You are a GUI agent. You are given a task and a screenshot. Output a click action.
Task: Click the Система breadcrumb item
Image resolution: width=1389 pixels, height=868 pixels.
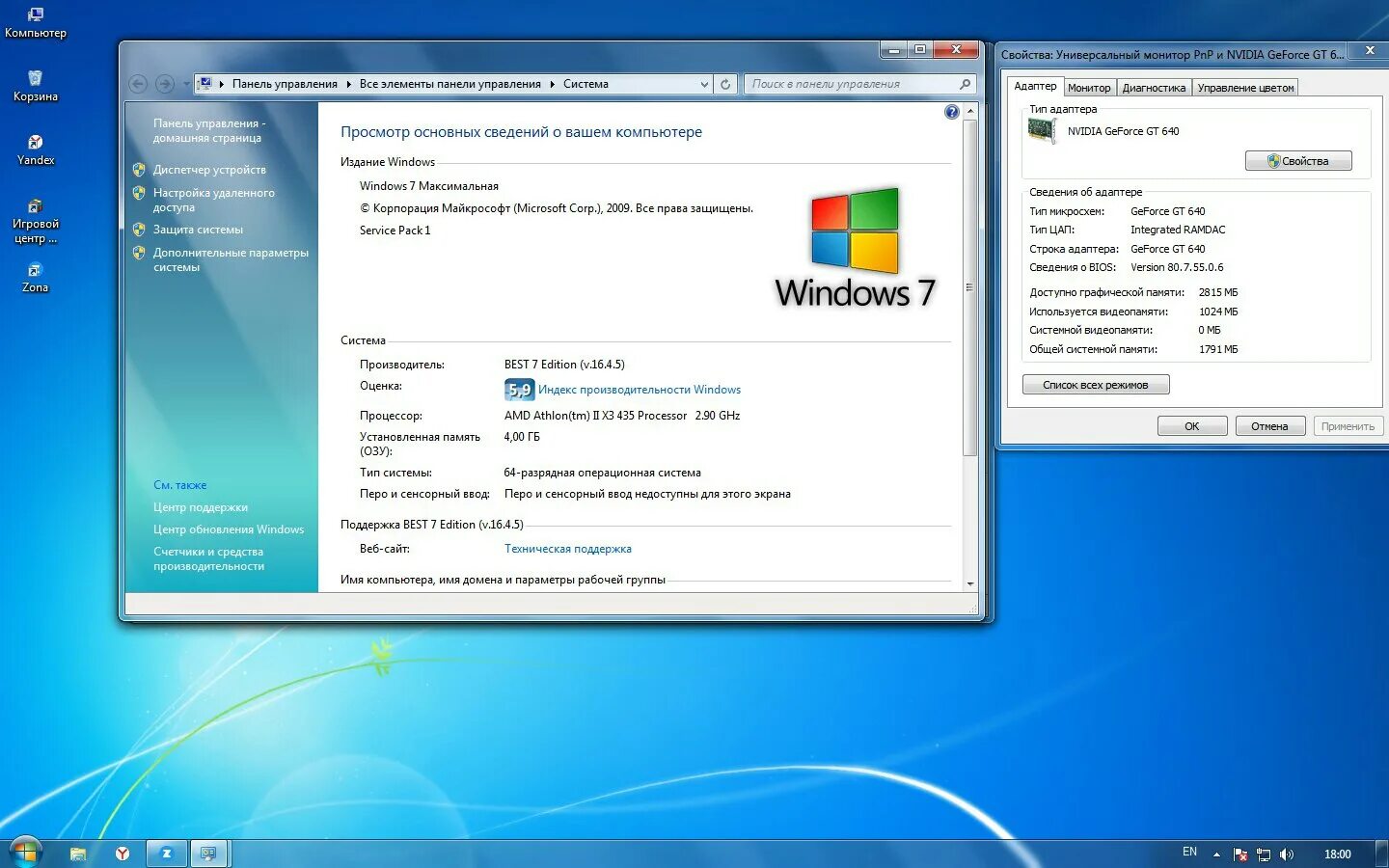586,84
